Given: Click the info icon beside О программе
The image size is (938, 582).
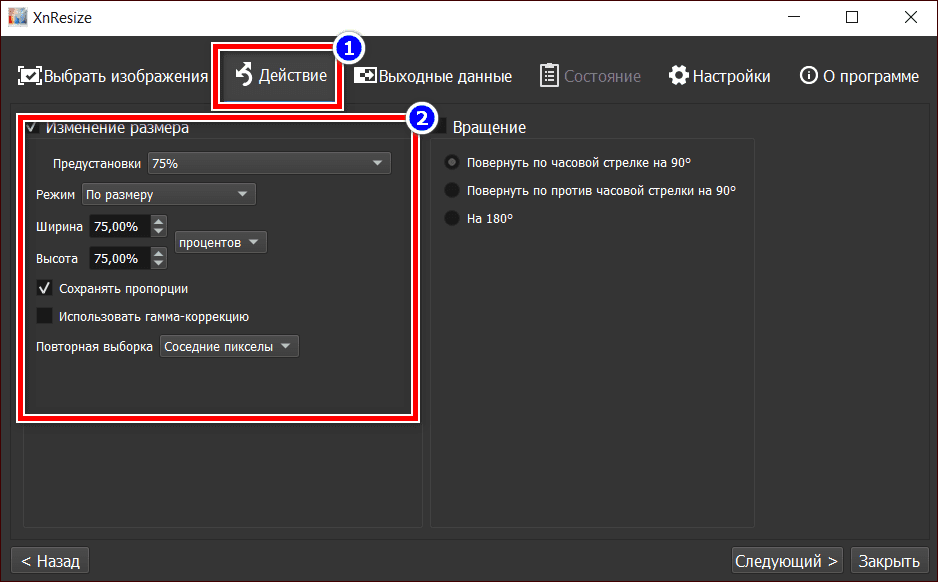Looking at the screenshot, I should pyautogui.click(x=808, y=75).
